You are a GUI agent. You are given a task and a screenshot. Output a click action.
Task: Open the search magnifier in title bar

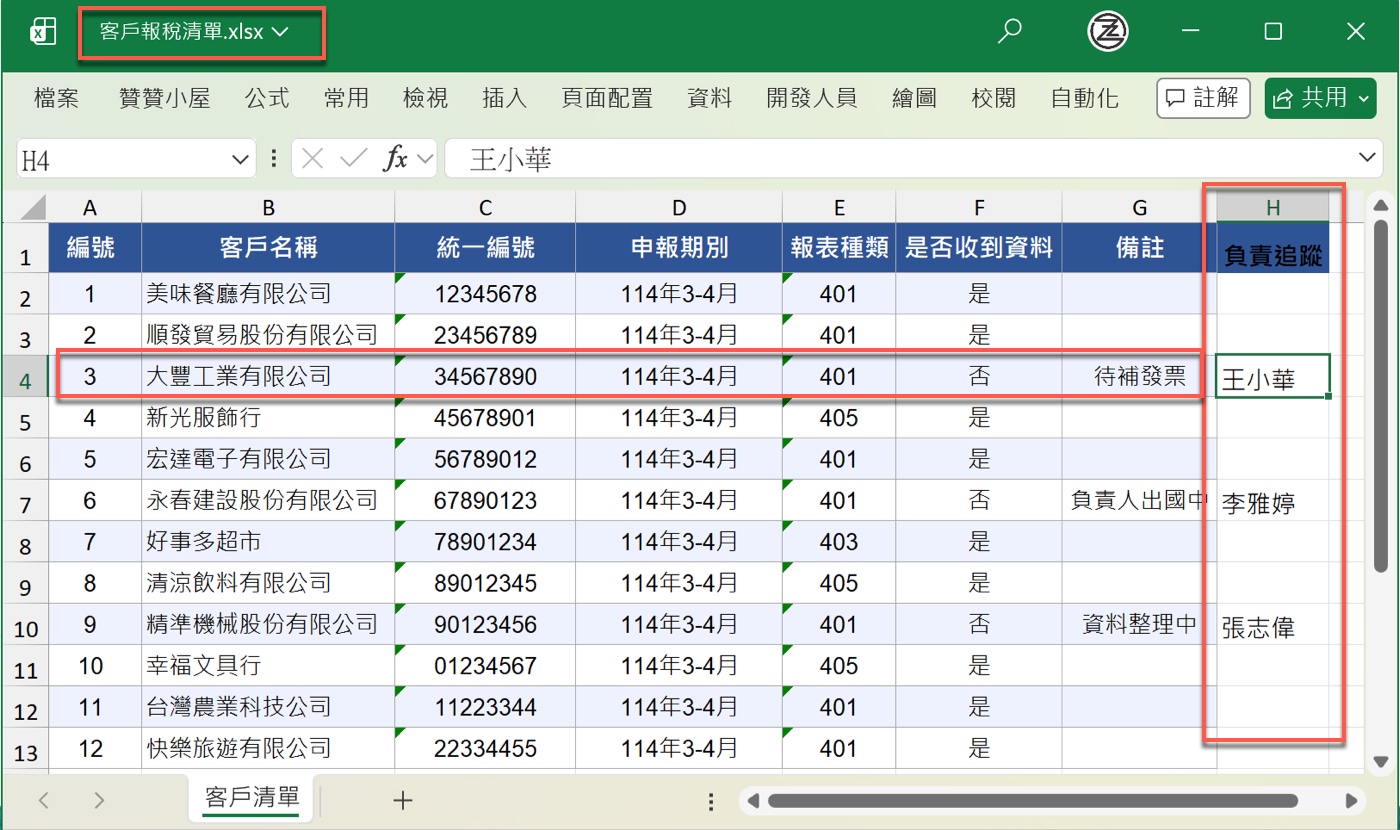point(1010,31)
